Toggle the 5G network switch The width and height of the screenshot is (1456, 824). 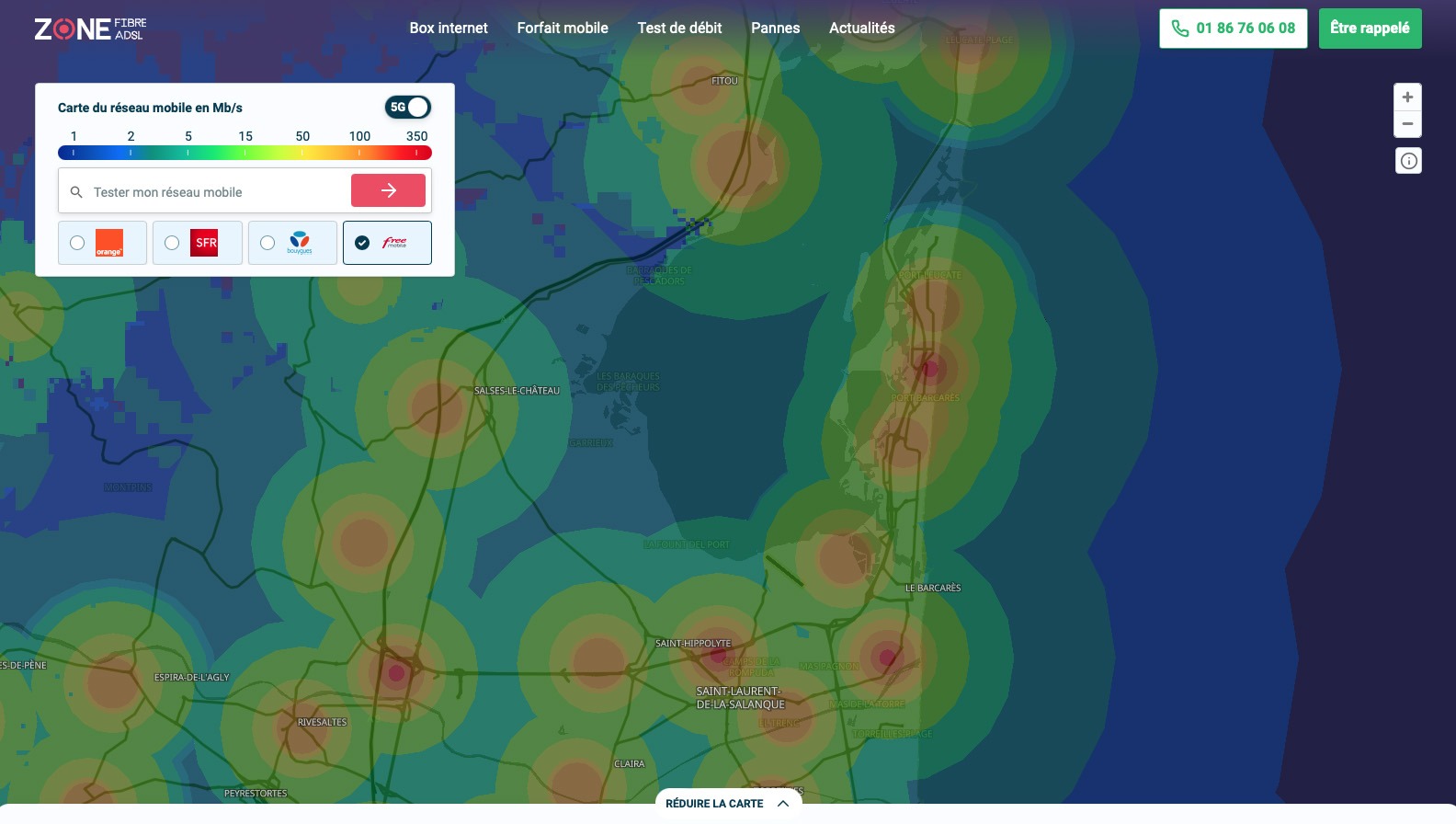407,107
